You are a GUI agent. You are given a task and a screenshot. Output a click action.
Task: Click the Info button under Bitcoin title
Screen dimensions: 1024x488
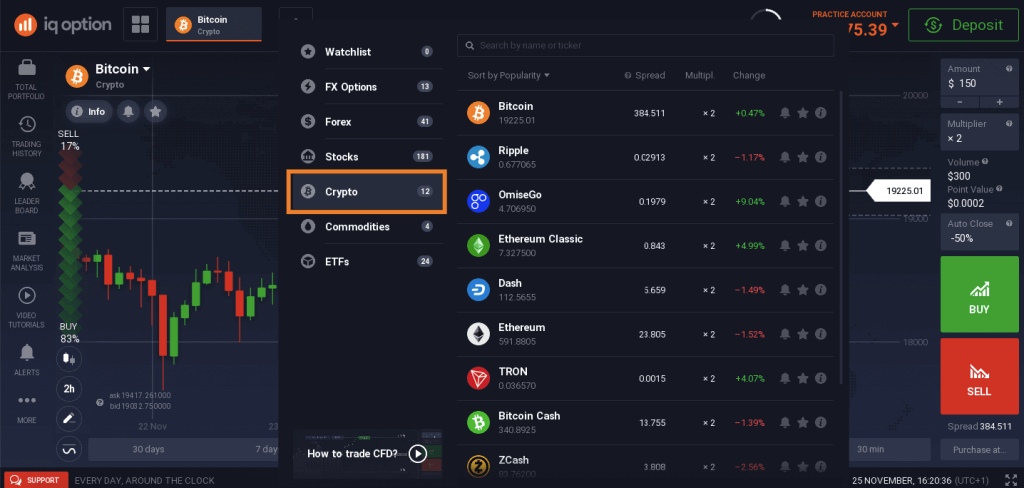coord(89,112)
